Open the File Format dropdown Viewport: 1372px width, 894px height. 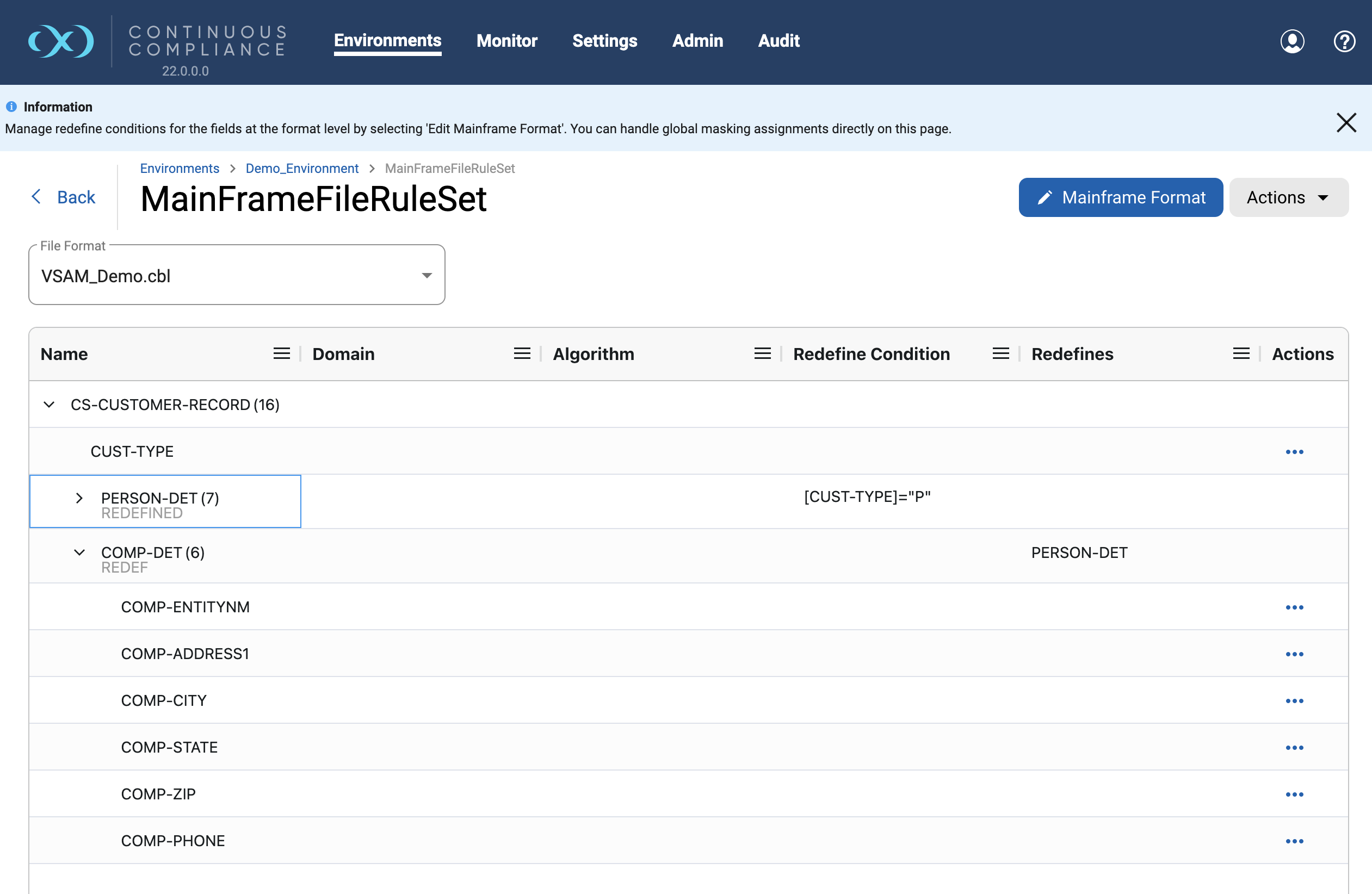pos(237,276)
